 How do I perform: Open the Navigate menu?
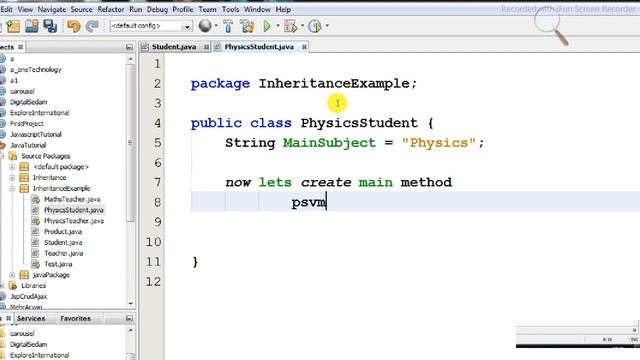tap(51, 9)
